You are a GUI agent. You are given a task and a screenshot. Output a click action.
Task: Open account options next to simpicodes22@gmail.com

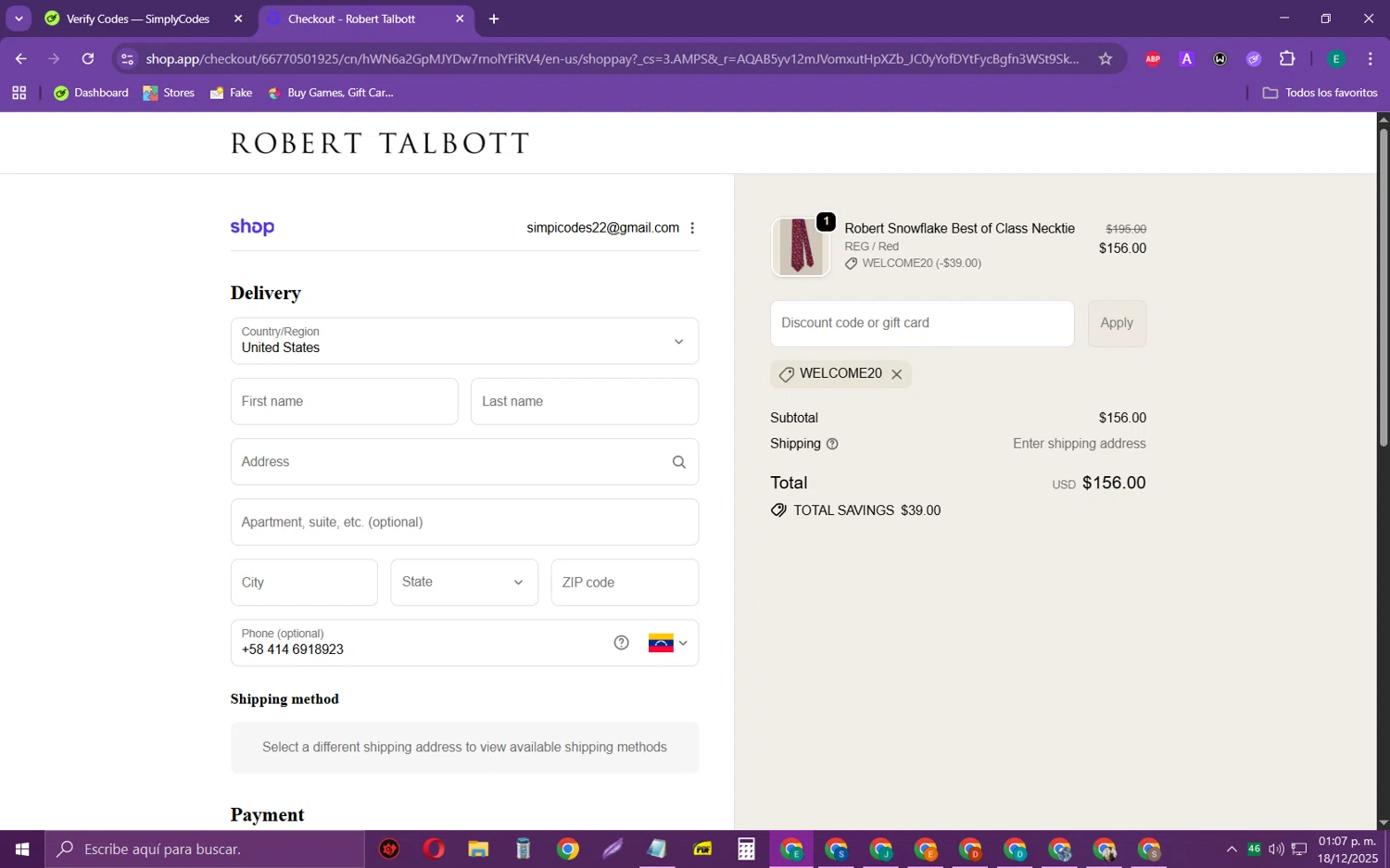[692, 228]
